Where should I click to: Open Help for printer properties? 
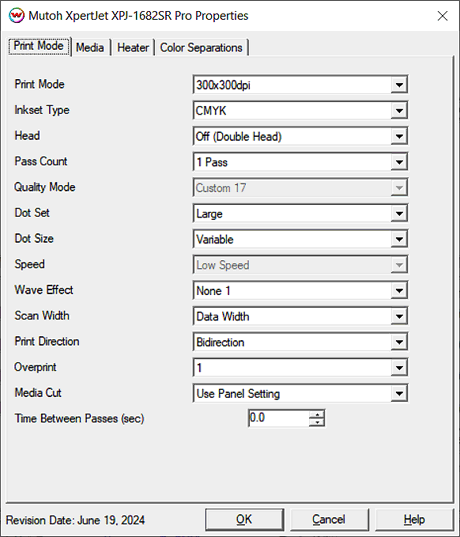pos(414,520)
